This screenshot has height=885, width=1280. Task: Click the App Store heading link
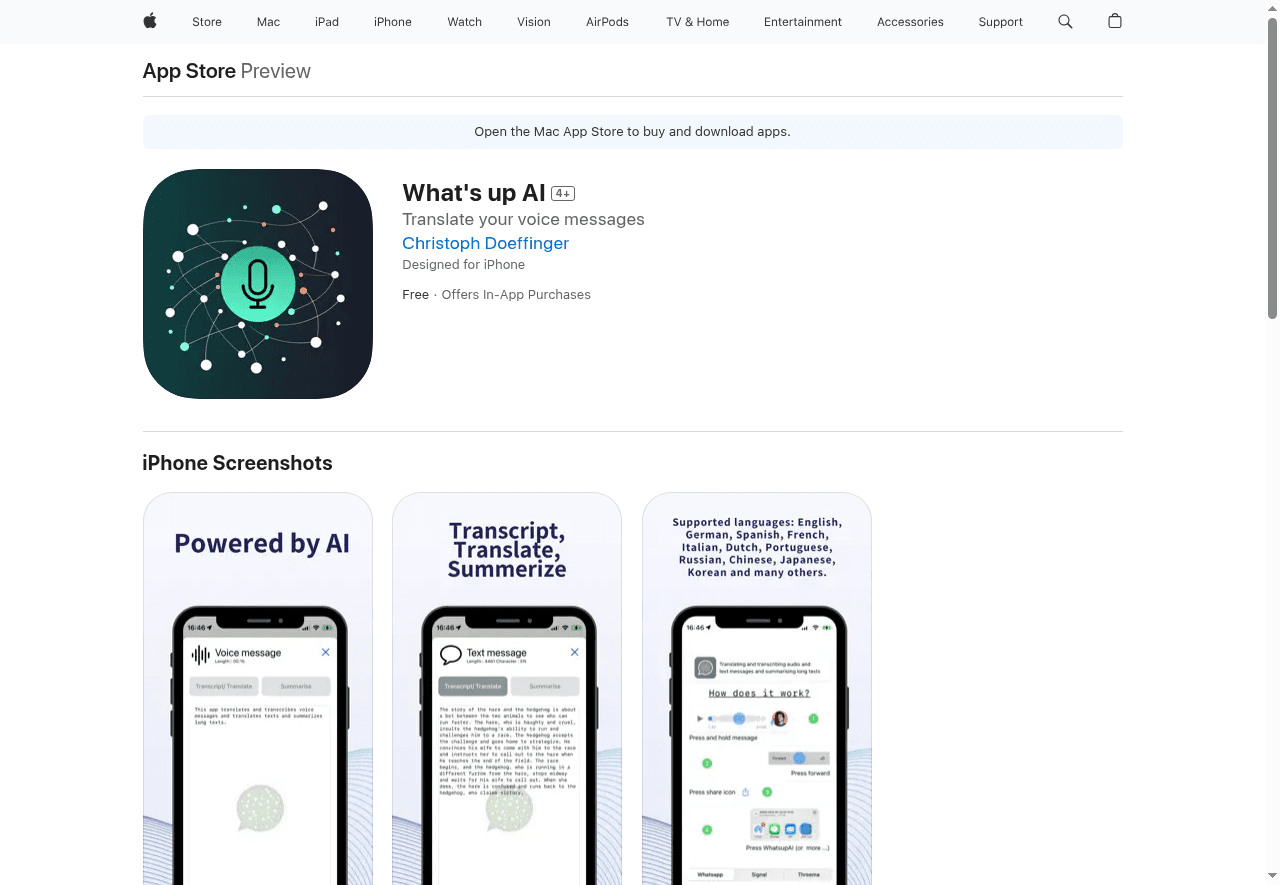coord(189,71)
